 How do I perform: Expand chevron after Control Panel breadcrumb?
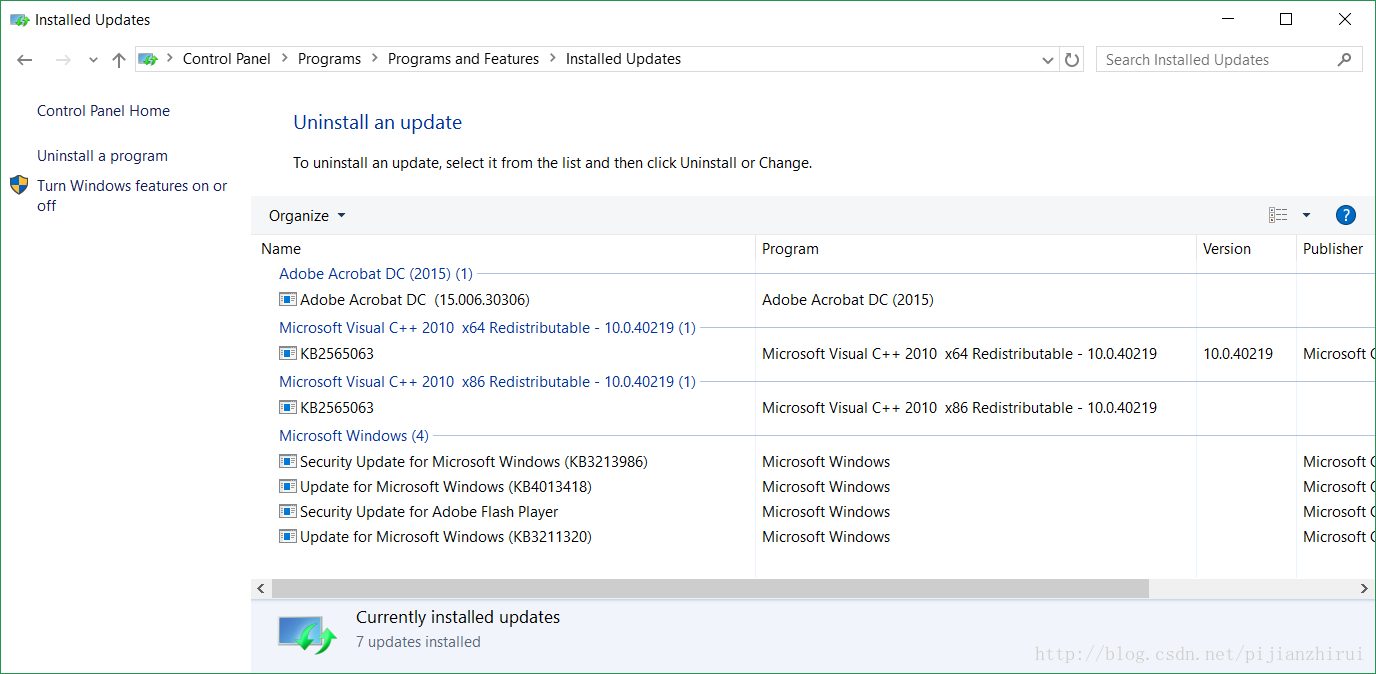pyautogui.click(x=285, y=59)
